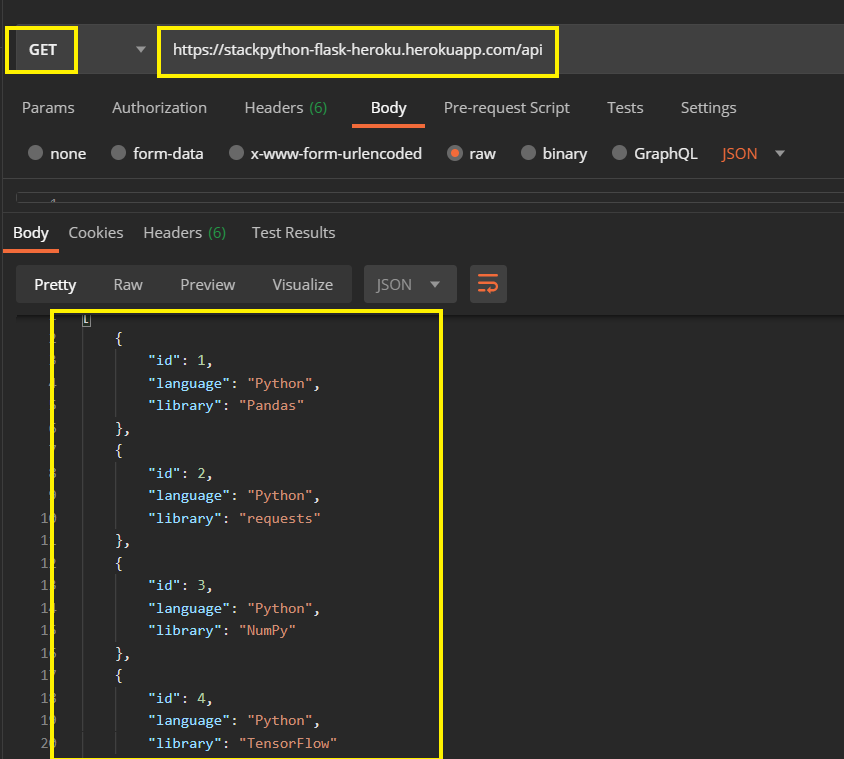Click the "id": 4 line

180,698
